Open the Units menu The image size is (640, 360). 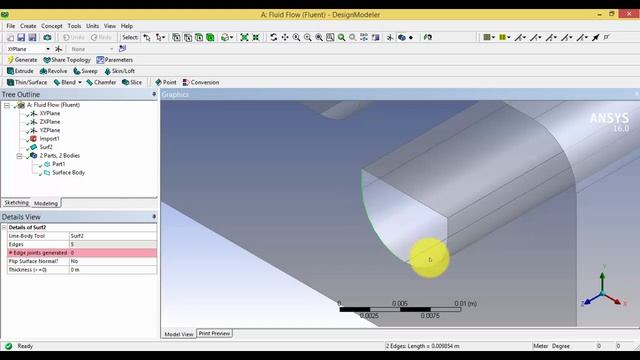[93, 26]
